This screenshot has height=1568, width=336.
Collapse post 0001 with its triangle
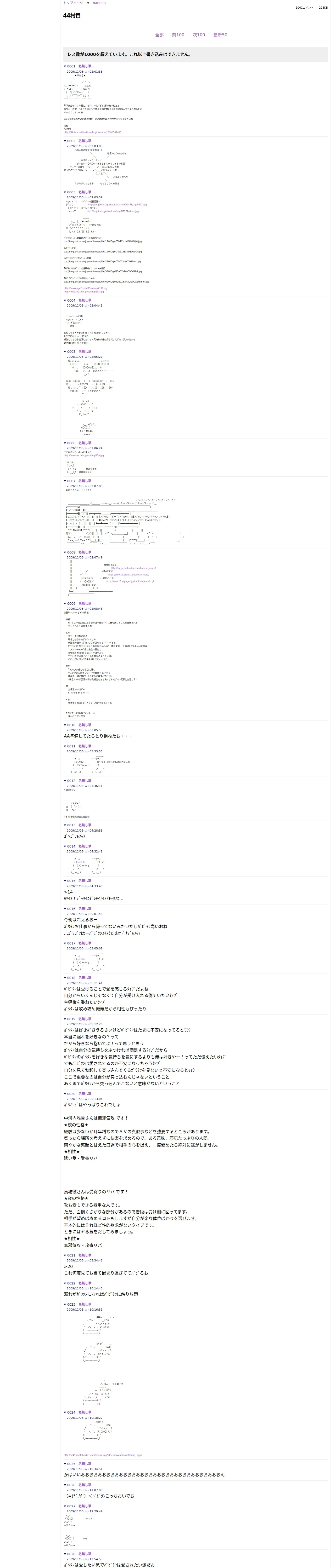(65, 66)
